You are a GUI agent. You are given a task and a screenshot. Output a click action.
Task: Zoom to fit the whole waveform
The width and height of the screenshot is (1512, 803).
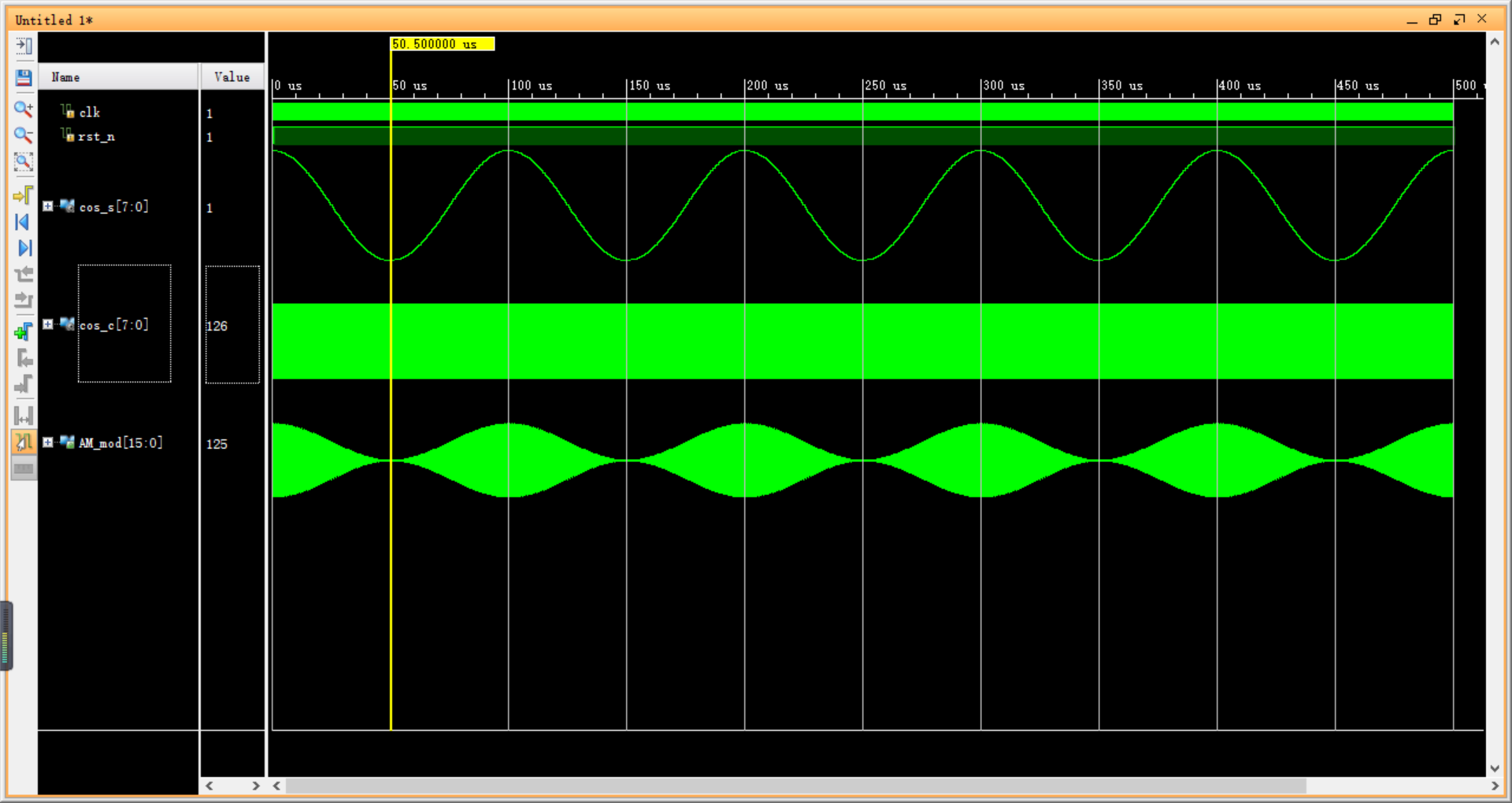point(24,162)
